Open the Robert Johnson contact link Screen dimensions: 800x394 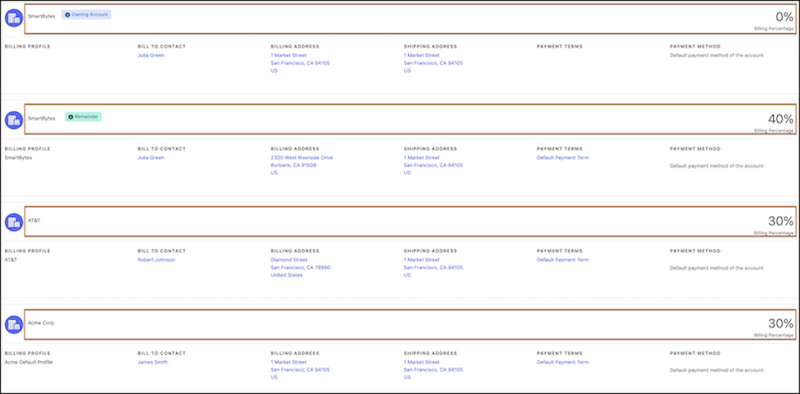[156, 260]
